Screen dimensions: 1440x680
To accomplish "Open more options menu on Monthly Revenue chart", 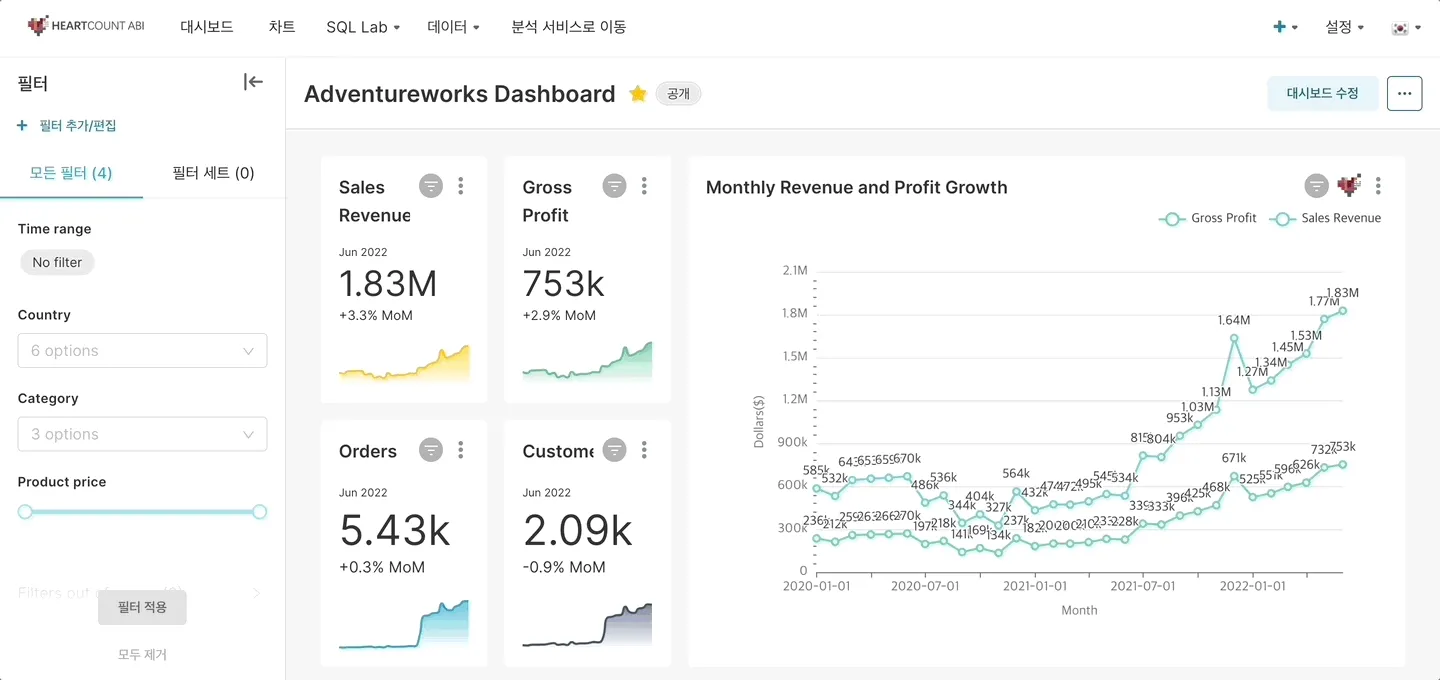I will (x=1378, y=186).
